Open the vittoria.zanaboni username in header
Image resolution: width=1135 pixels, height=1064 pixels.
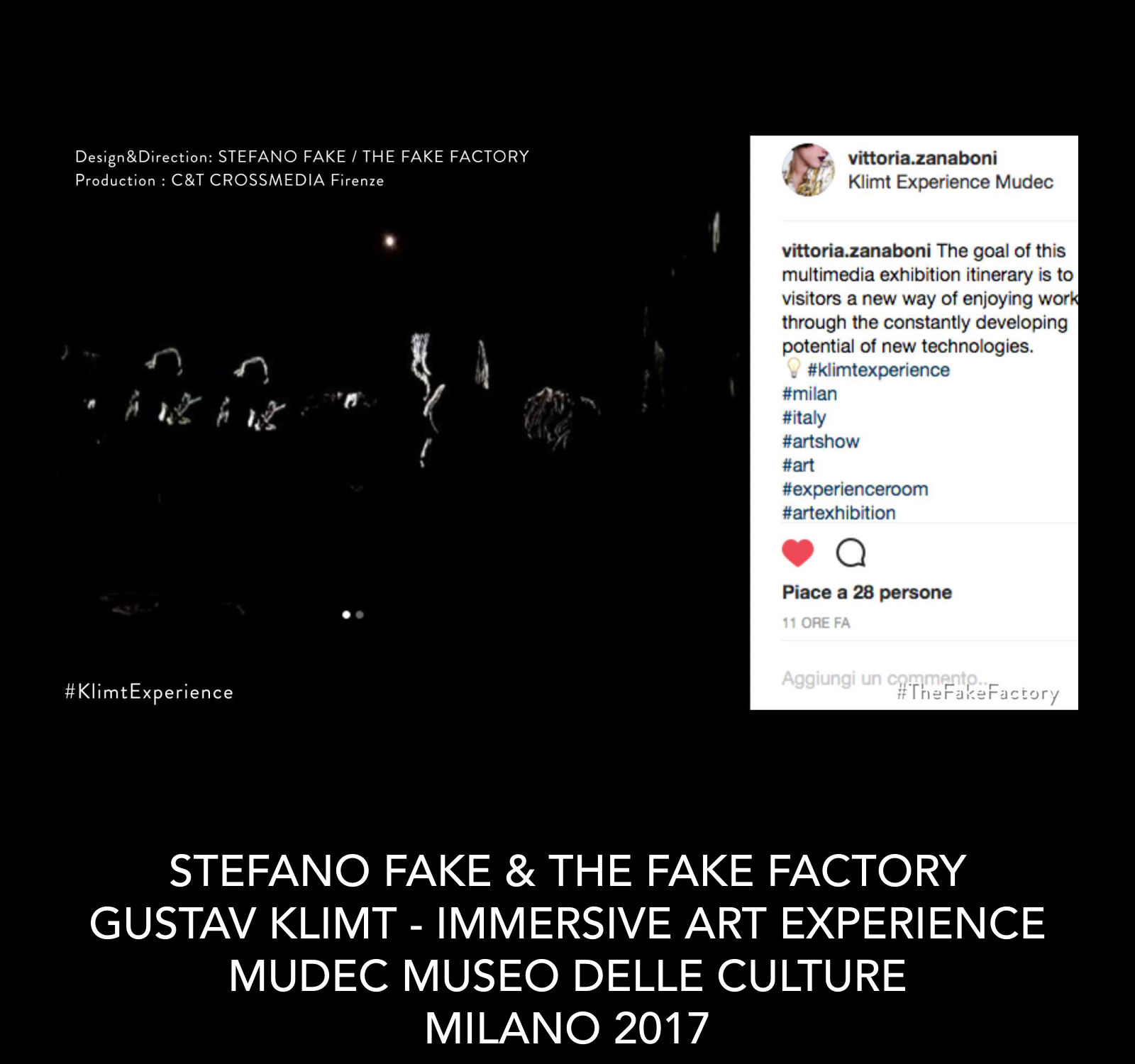click(x=922, y=158)
